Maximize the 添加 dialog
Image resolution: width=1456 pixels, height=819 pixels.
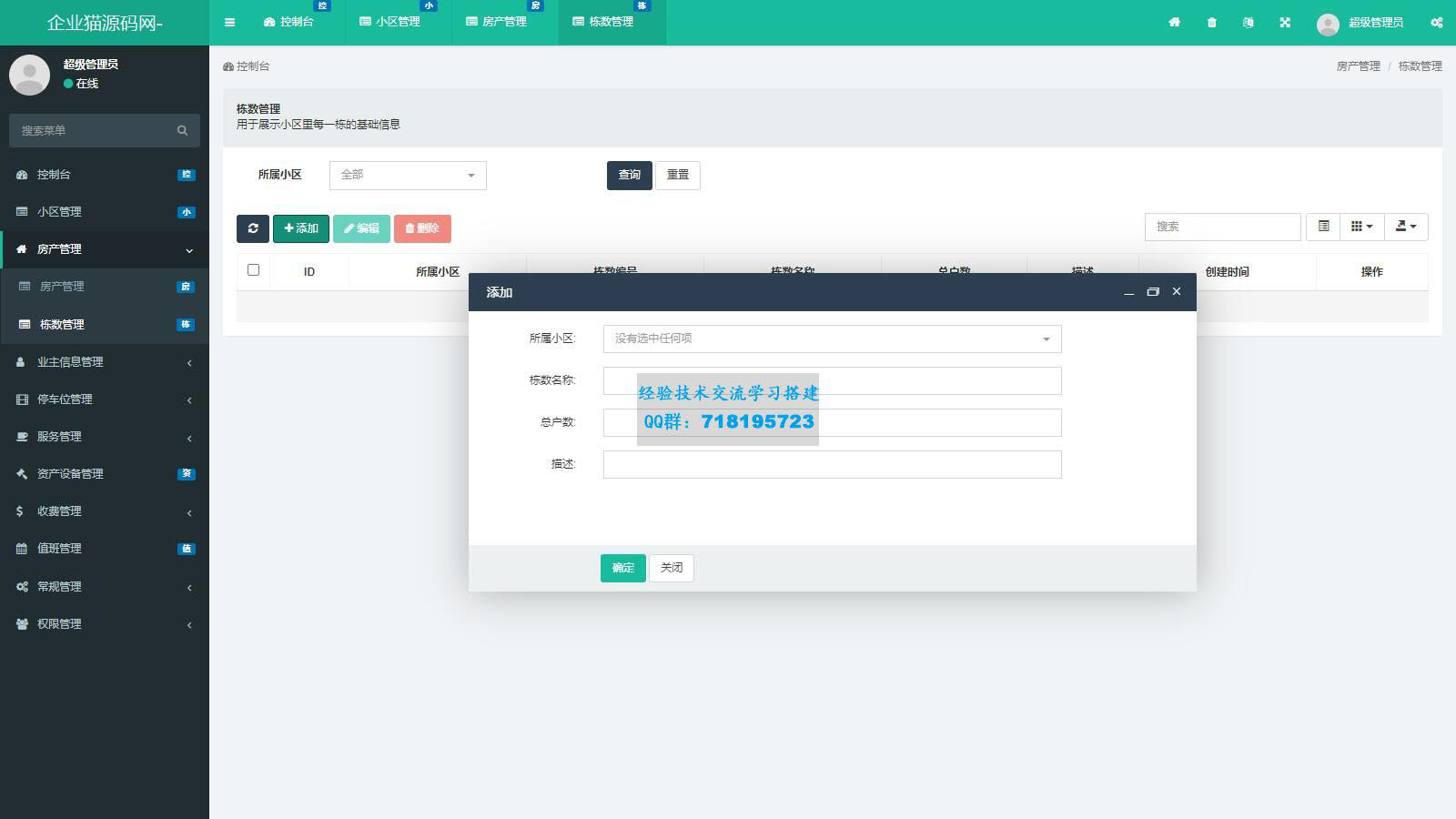[1153, 292]
